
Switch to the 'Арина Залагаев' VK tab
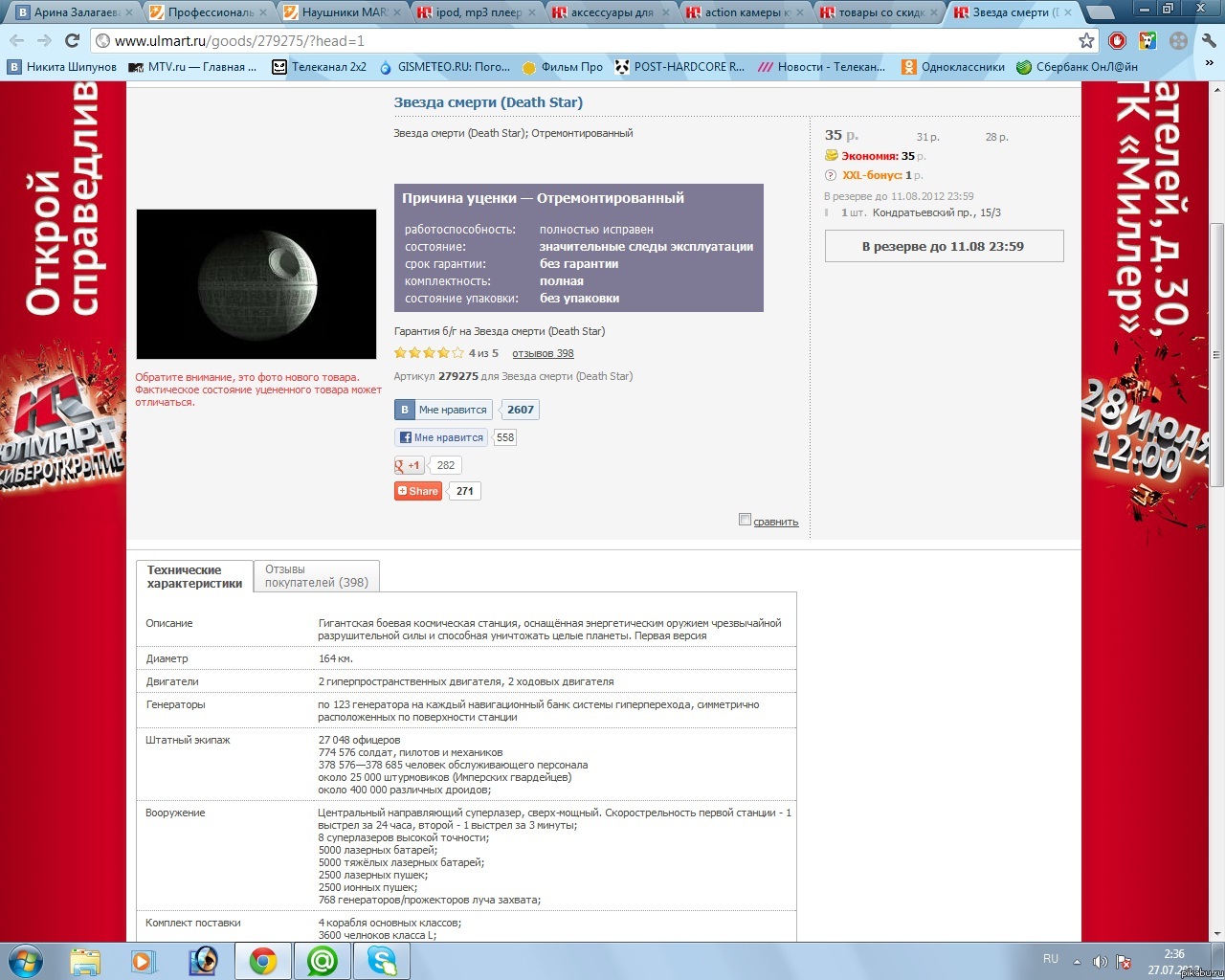(x=73, y=12)
